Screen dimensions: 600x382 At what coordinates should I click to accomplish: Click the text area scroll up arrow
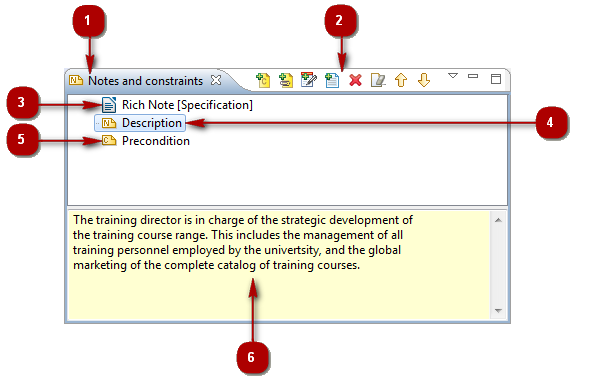498,220
